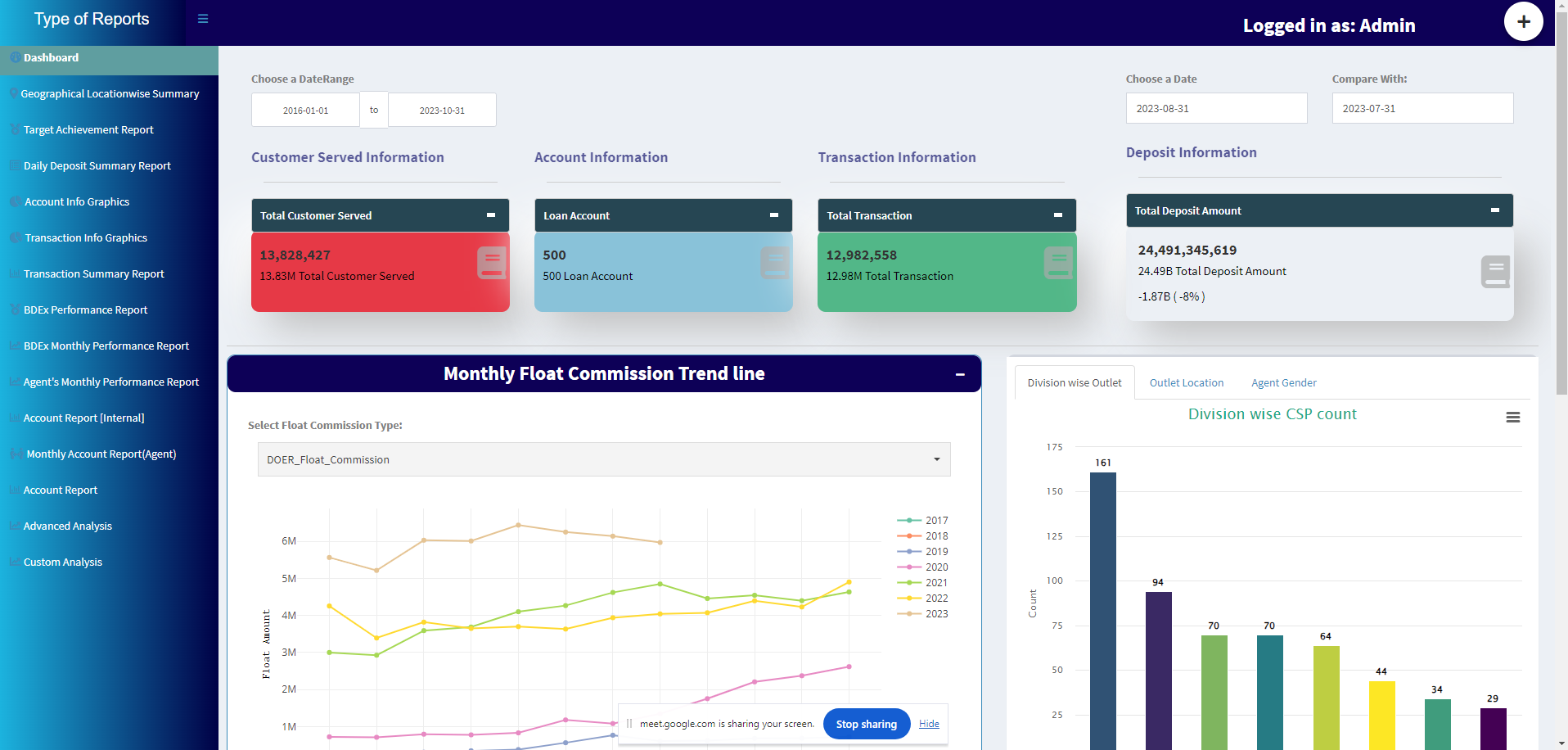Screen dimensions: 1568x750
Task: Open the Float Commission Type dropdown
Action: [604, 459]
